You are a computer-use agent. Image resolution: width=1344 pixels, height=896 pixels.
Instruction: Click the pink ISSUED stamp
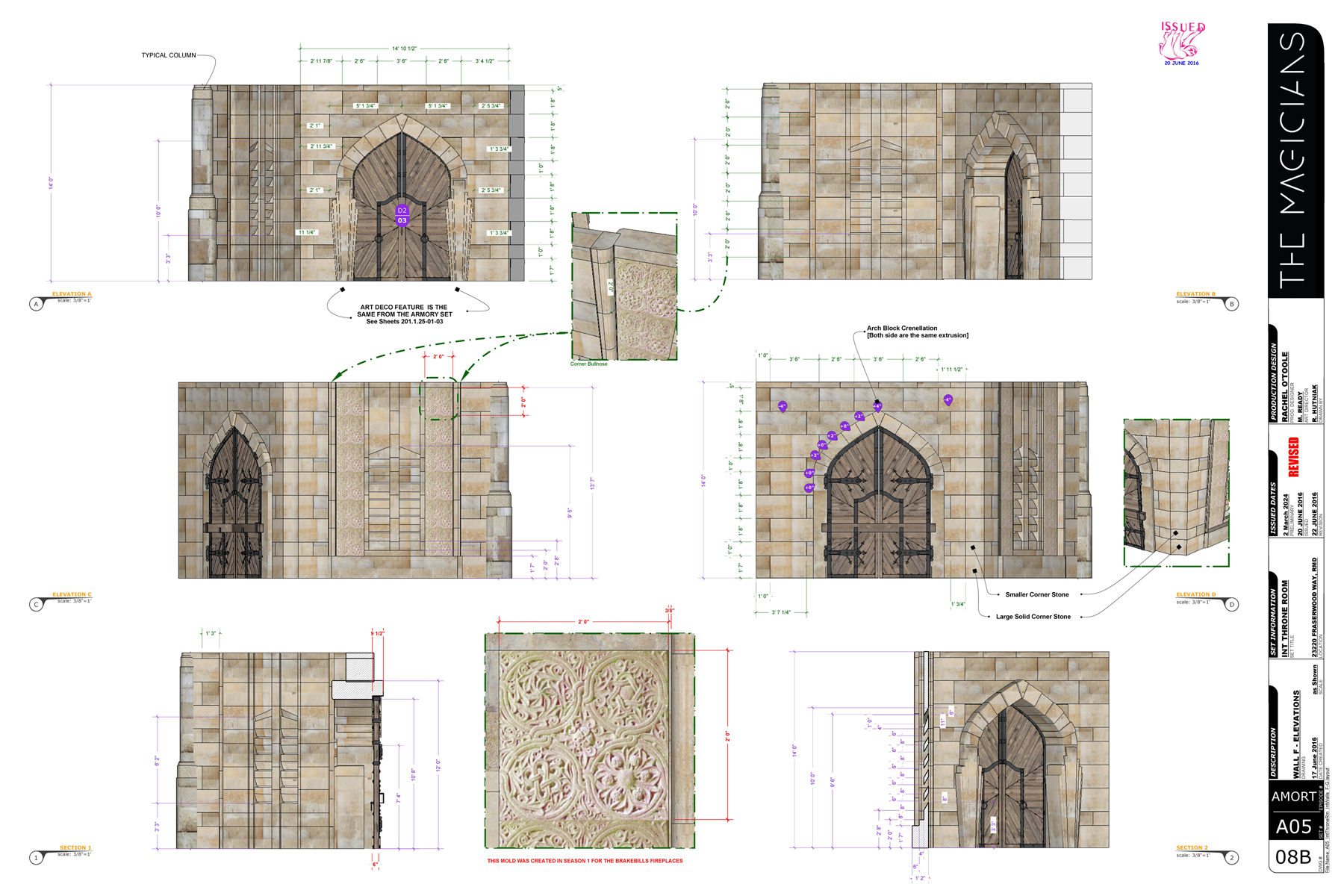1181,42
